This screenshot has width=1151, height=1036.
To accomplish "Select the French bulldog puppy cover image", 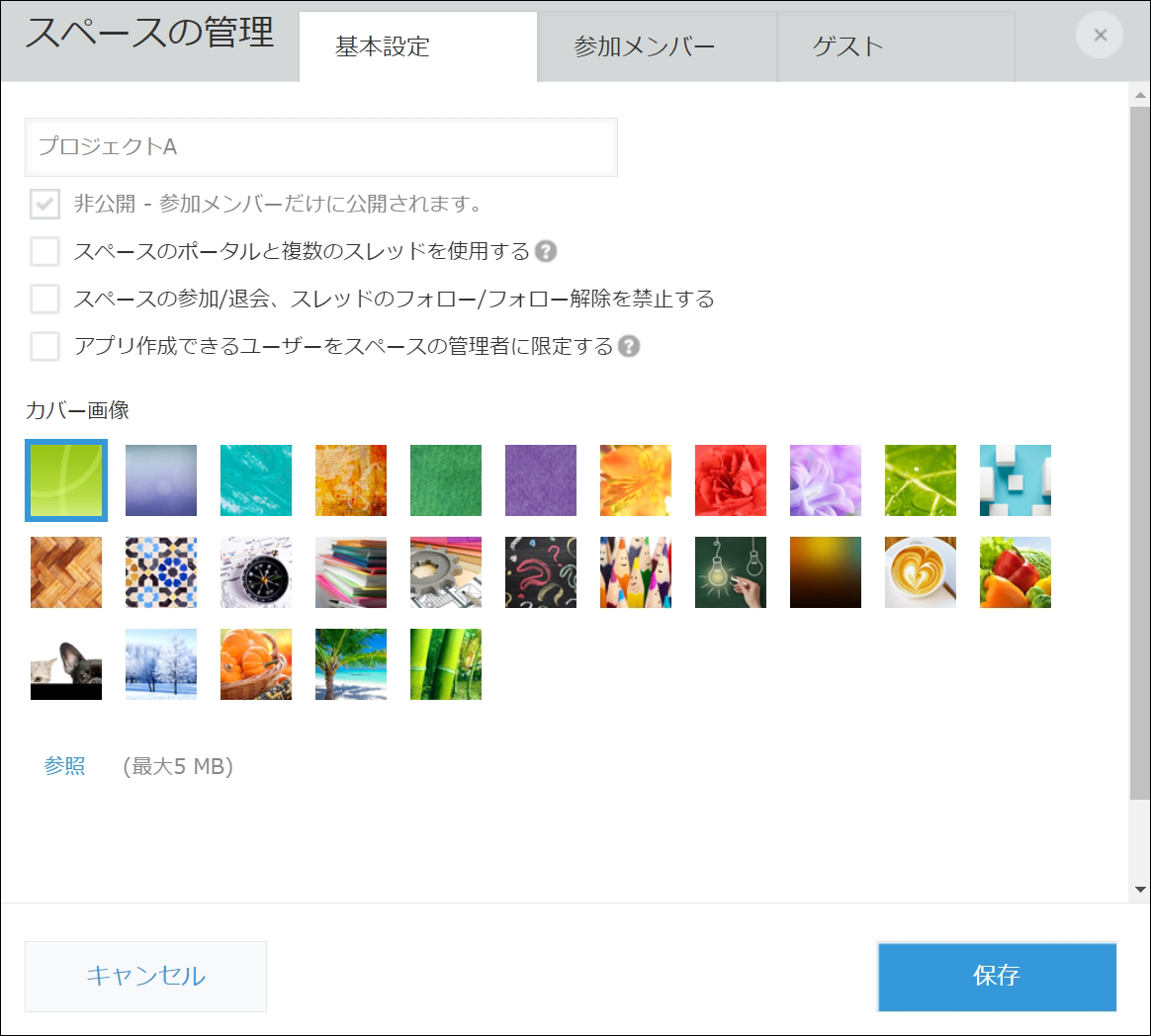I will [x=65, y=664].
